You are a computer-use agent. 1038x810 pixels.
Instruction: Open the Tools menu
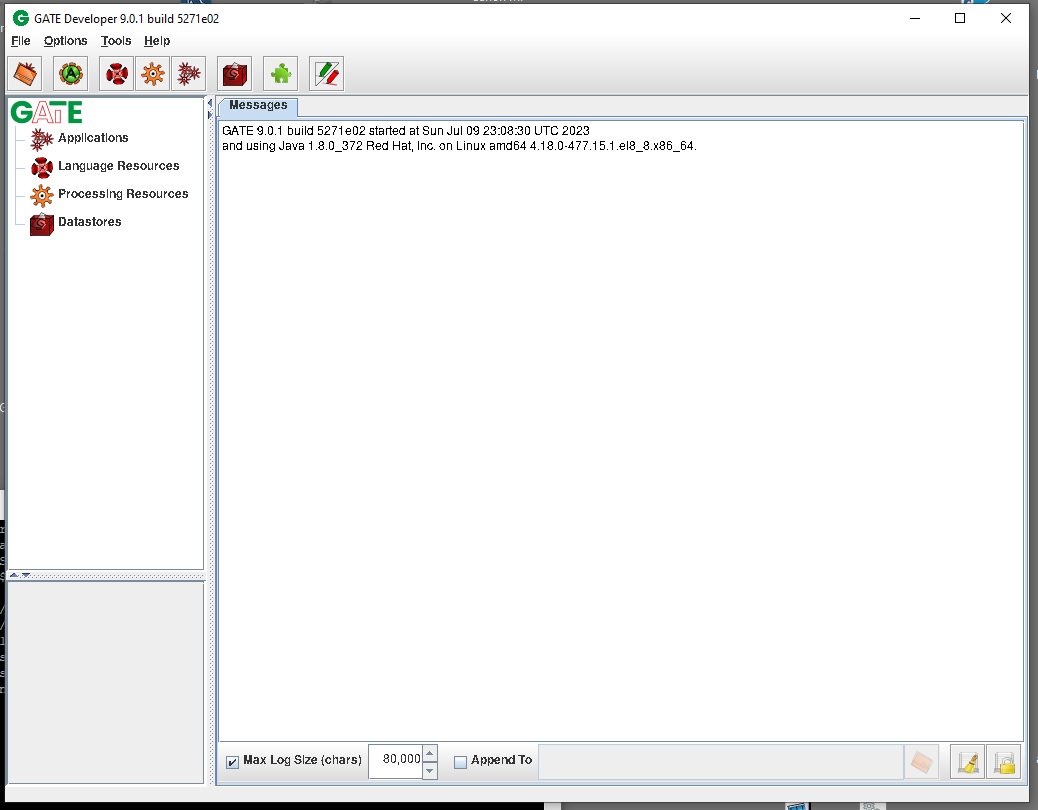tap(116, 41)
